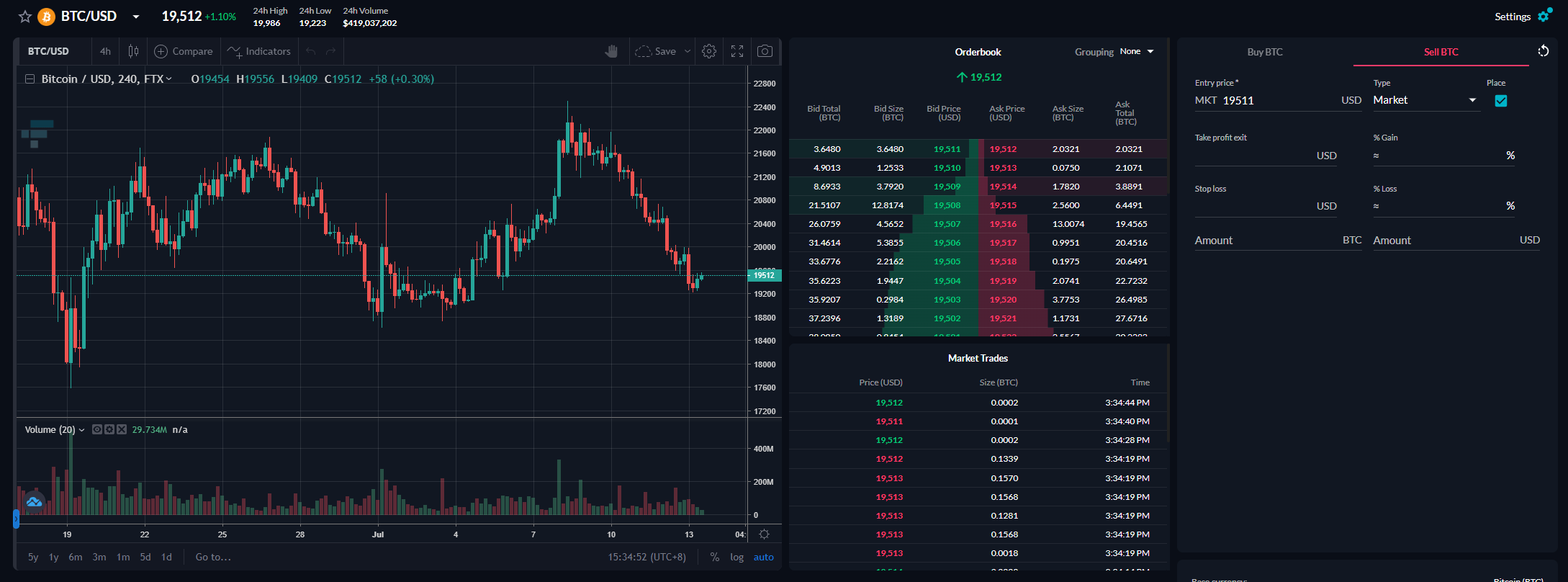Image resolution: width=1568 pixels, height=582 pixels.
Task: Click the TradingView cloud logo on chart
Action: 34,502
